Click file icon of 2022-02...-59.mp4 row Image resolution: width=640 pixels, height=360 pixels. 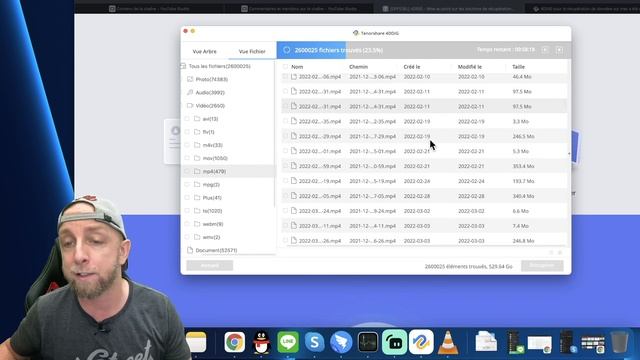point(293,166)
